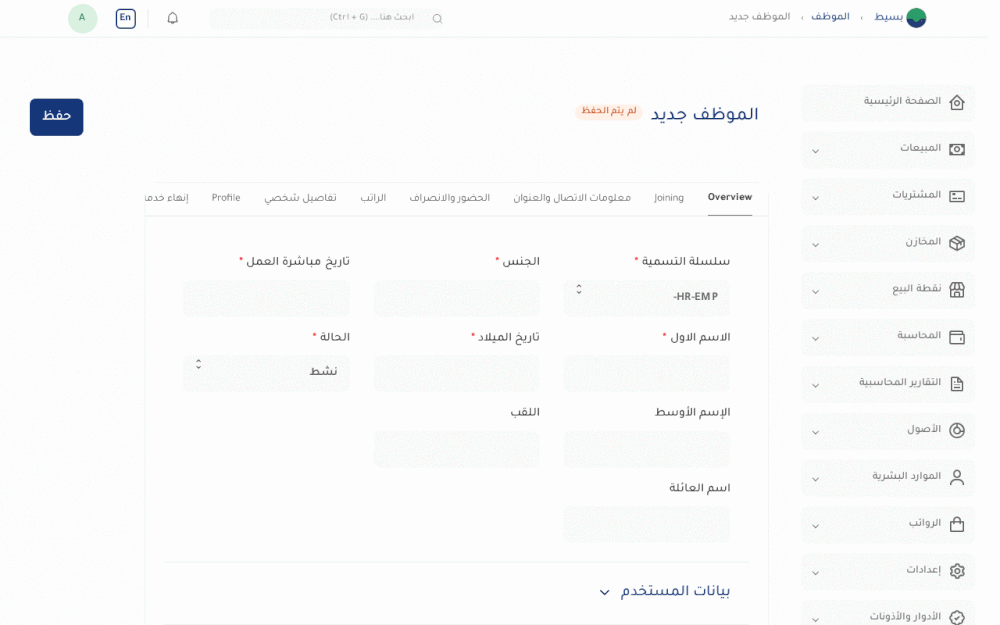Expand the التقارير المحاسبية menu chevron
The image size is (1000, 625).
pyautogui.click(x=815, y=386)
